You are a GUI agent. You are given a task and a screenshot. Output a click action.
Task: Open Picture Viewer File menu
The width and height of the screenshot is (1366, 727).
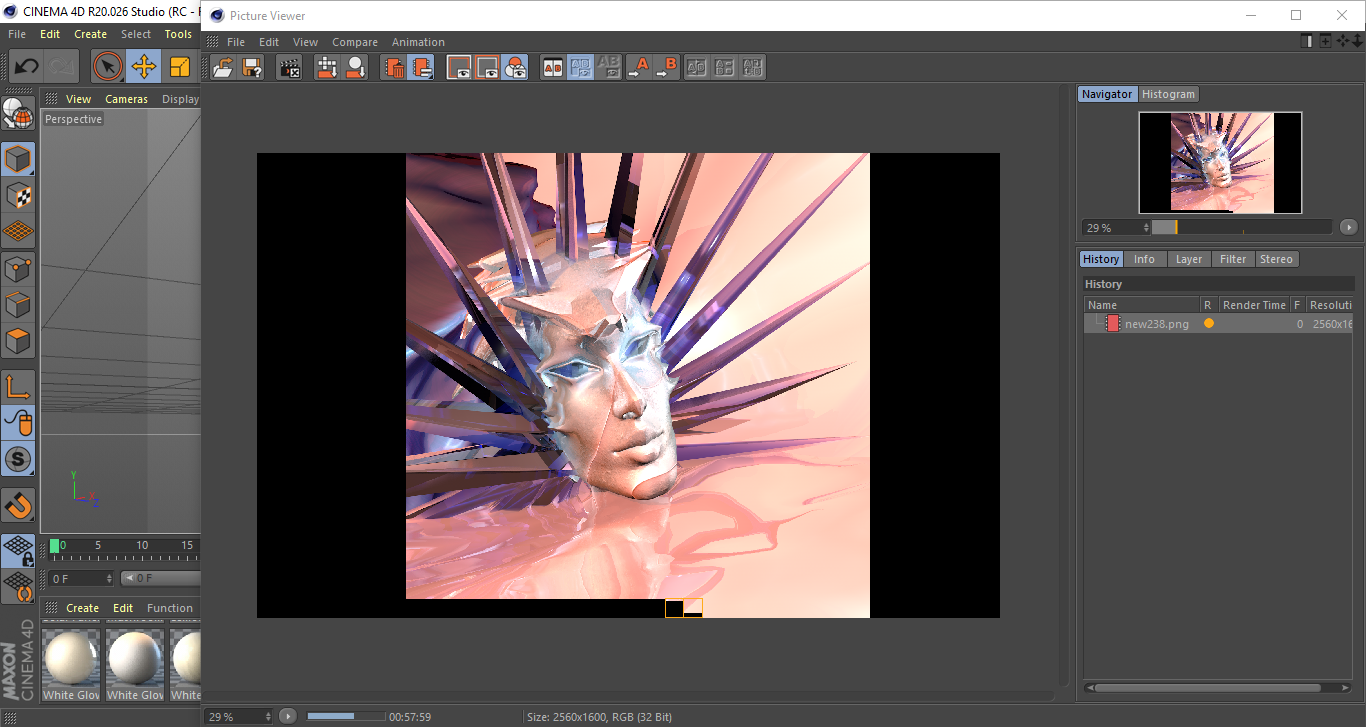pos(236,42)
